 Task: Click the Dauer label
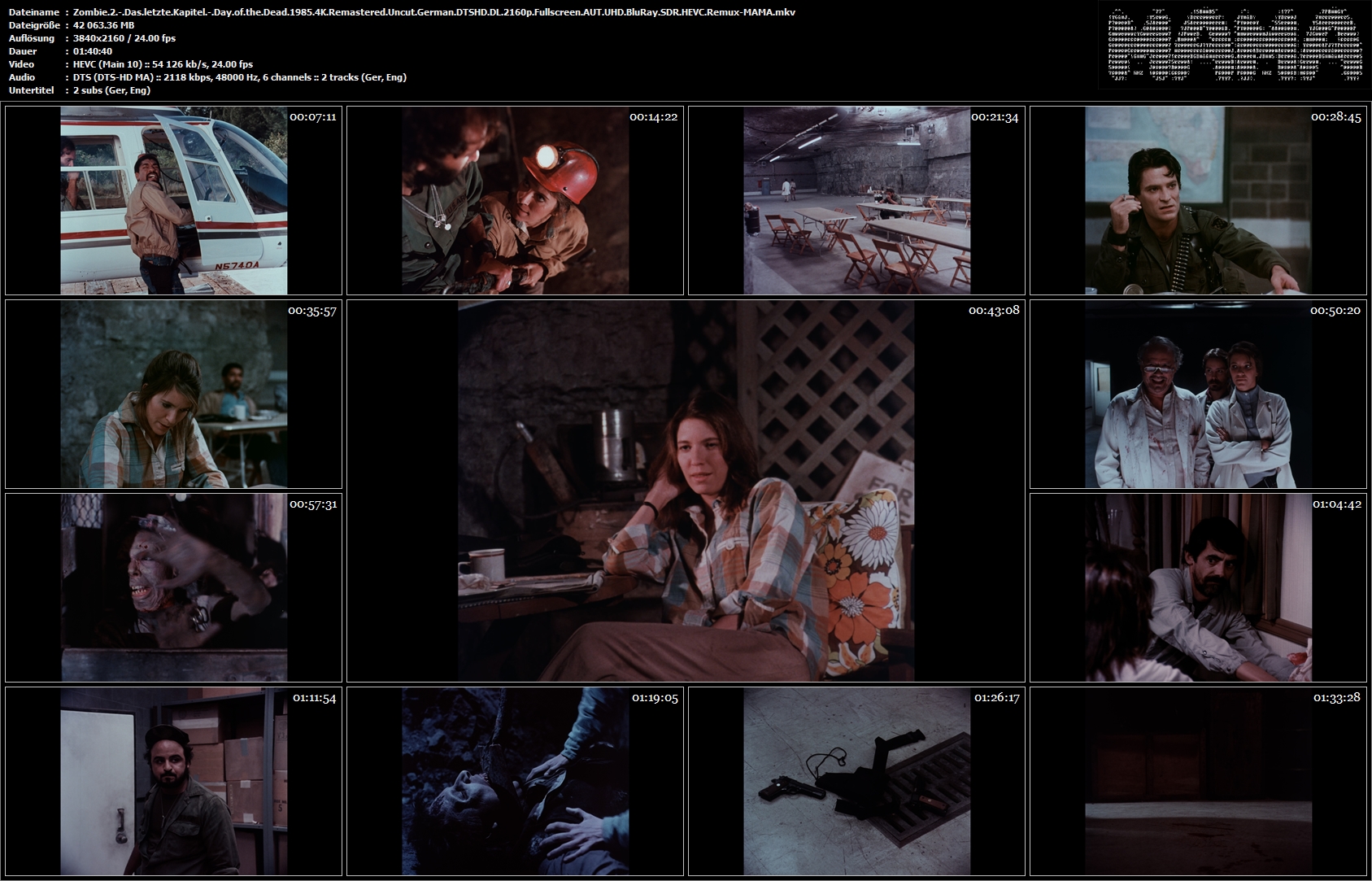[x=23, y=51]
